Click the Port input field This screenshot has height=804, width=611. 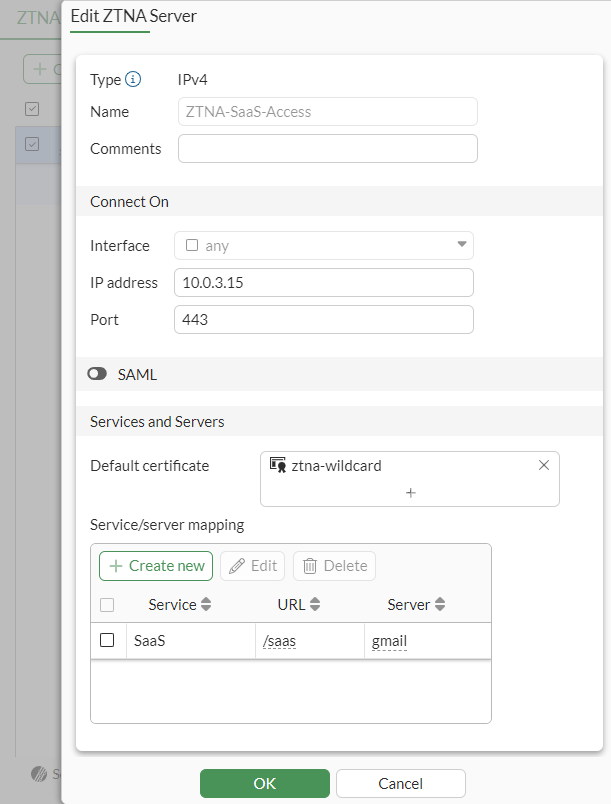click(x=324, y=320)
